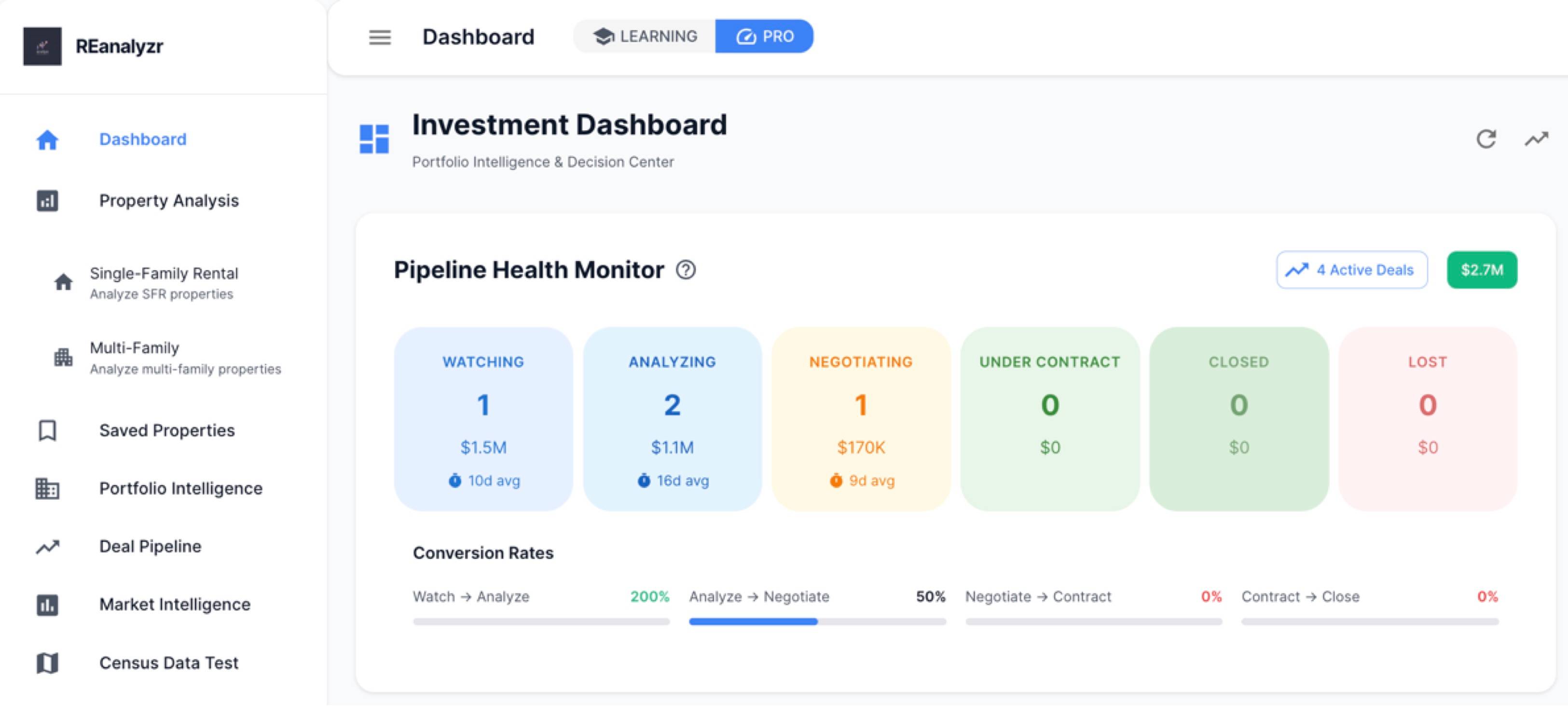Click the $2.7M green badge
Viewport: 1568px width, 707px height.
click(x=1482, y=270)
